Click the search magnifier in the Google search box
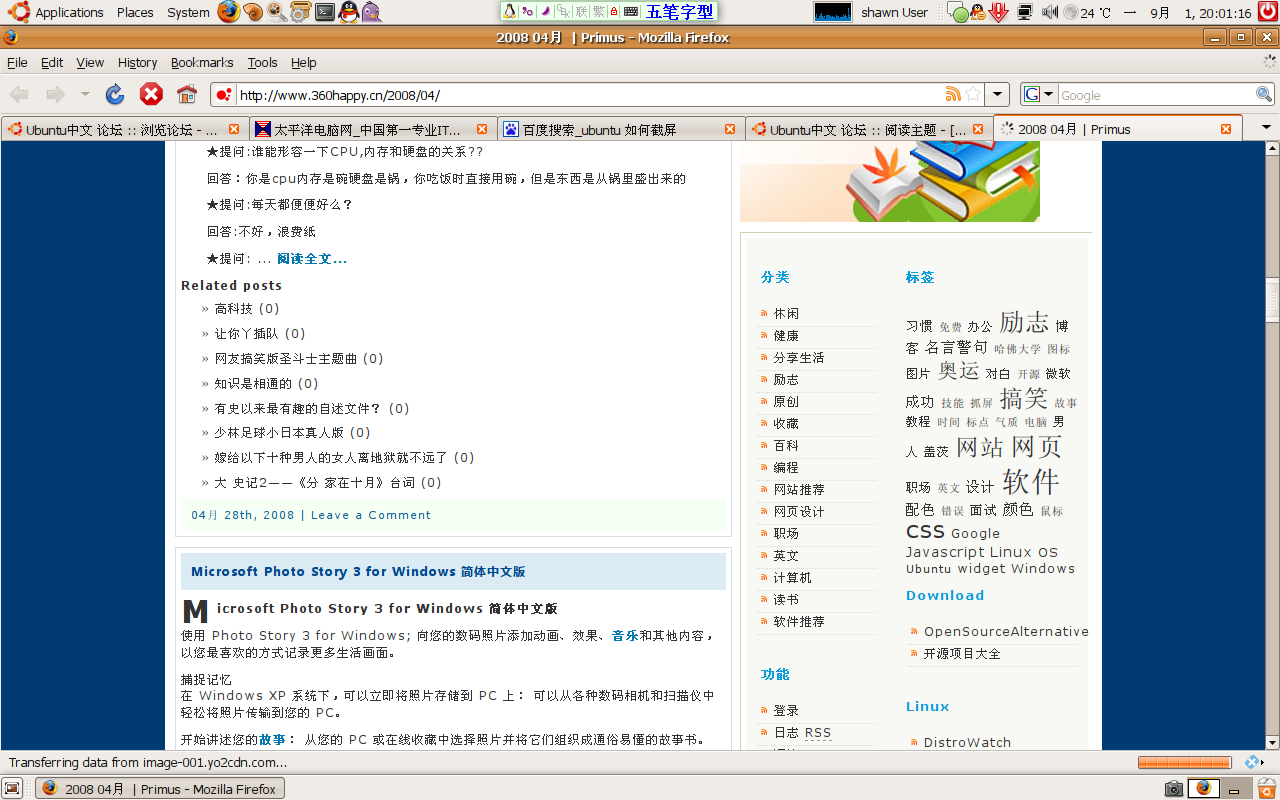Image resolution: width=1280 pixels, height=800 pixels. [1264, 94]
